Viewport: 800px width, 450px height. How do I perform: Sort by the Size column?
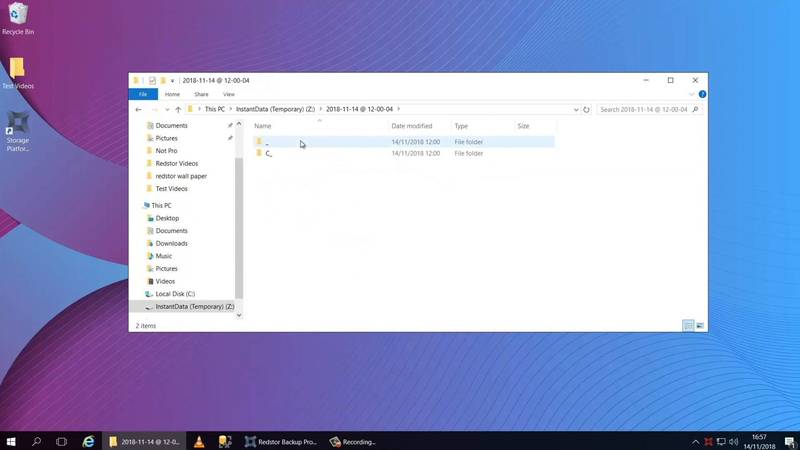[x=523, y=126]
